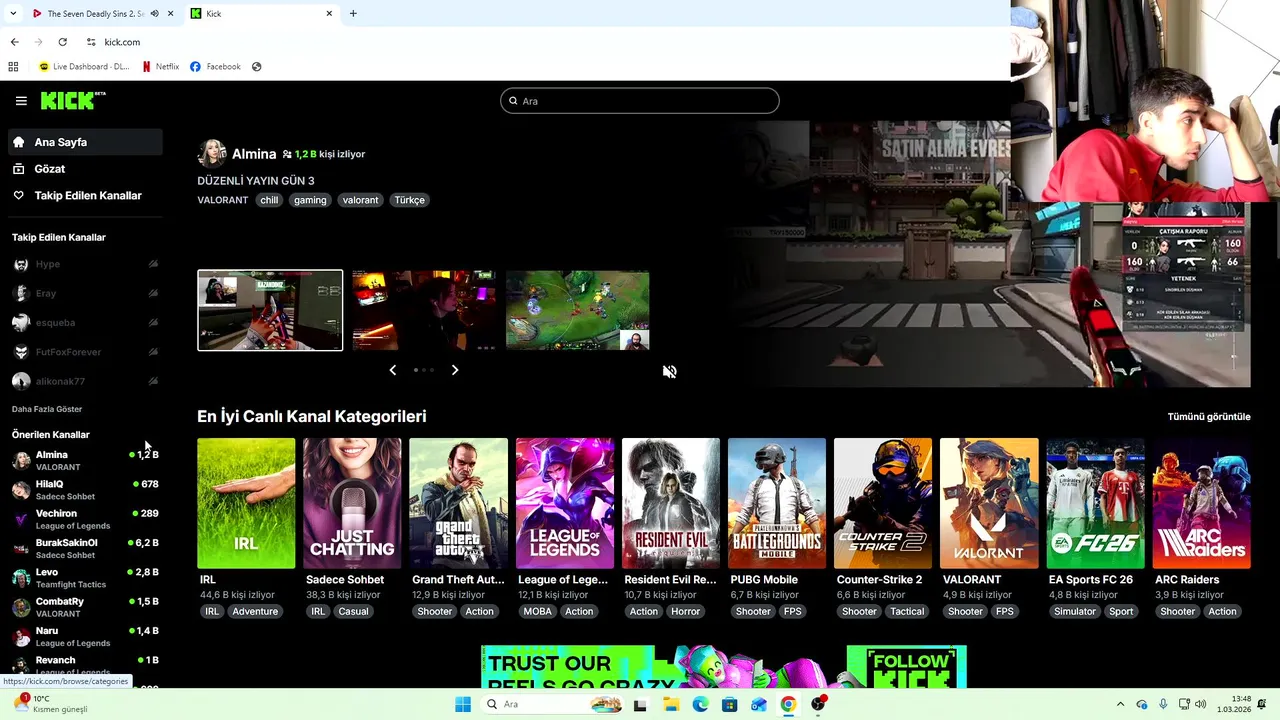Open the browser apps grid shortcut
Viewport: 1280px width, 720px height.
(13, 67)
